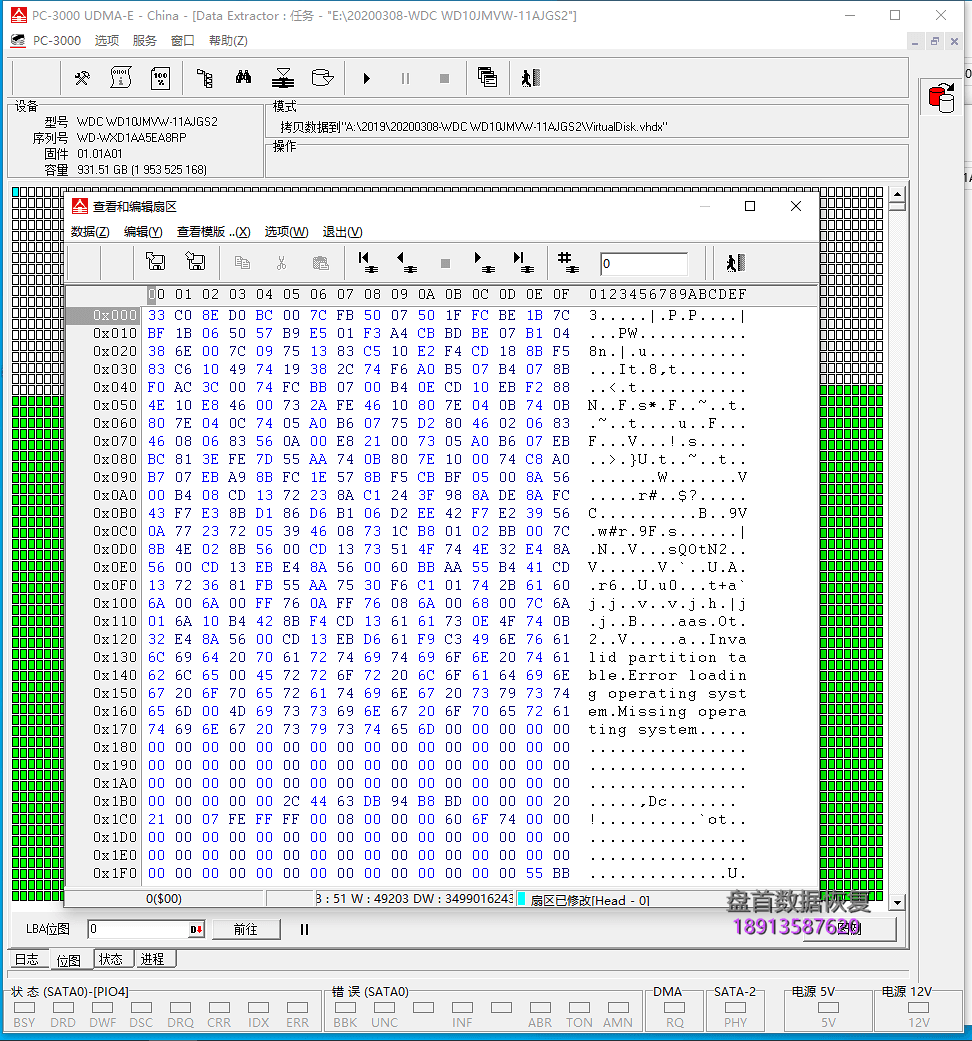Click the exit icon in sector editor toolbar
972x1041 pixels.
click(x=736, y=263)
